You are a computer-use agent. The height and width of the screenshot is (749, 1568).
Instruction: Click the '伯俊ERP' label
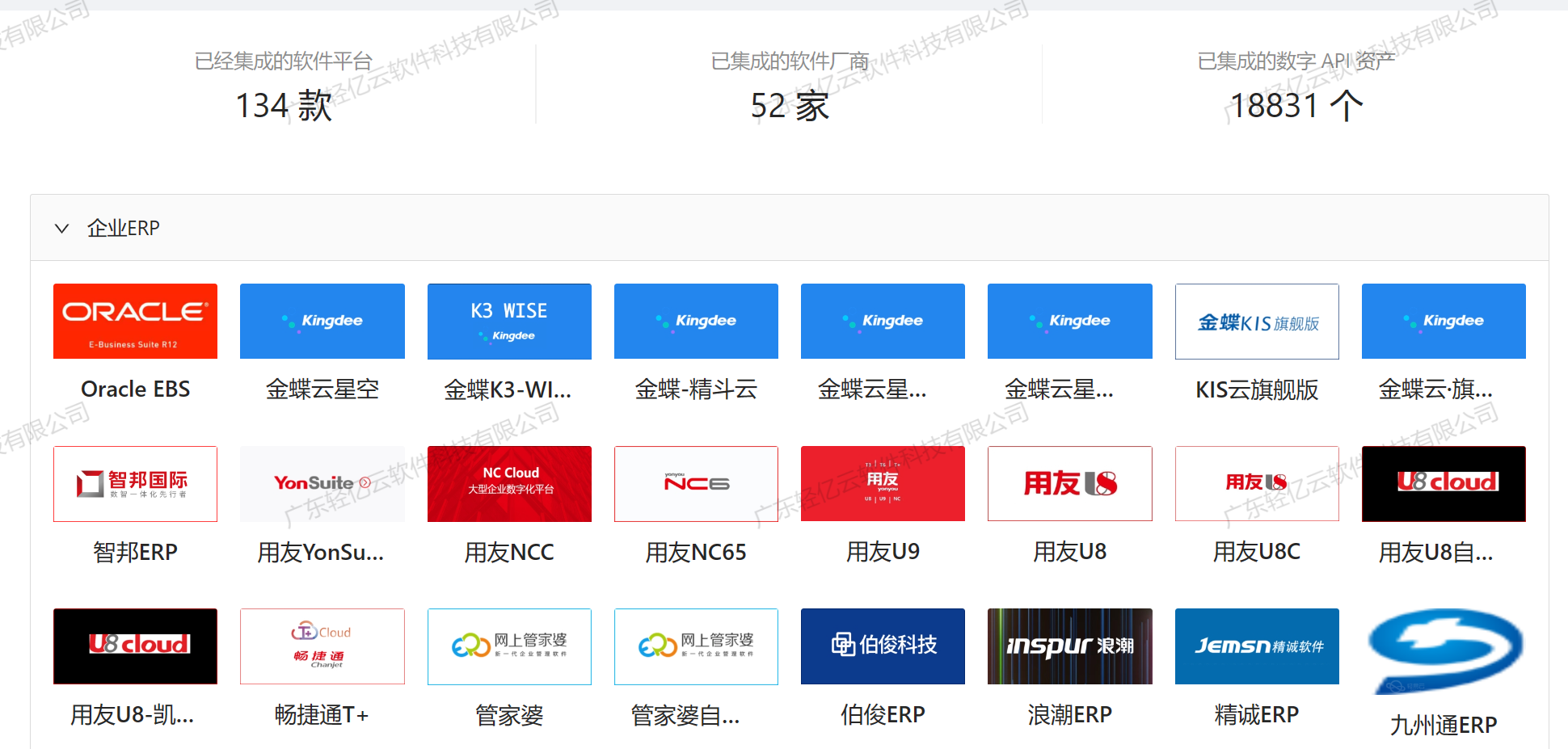point(883,714)
